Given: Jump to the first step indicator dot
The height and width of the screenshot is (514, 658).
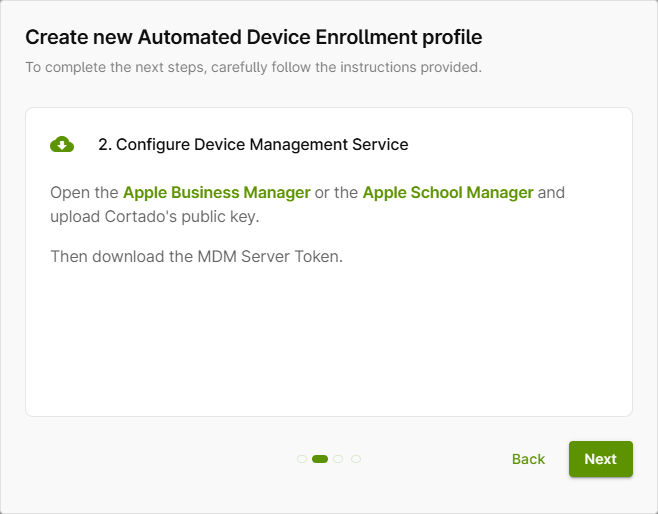Looking at the screenshot, I should coord(302,459).
